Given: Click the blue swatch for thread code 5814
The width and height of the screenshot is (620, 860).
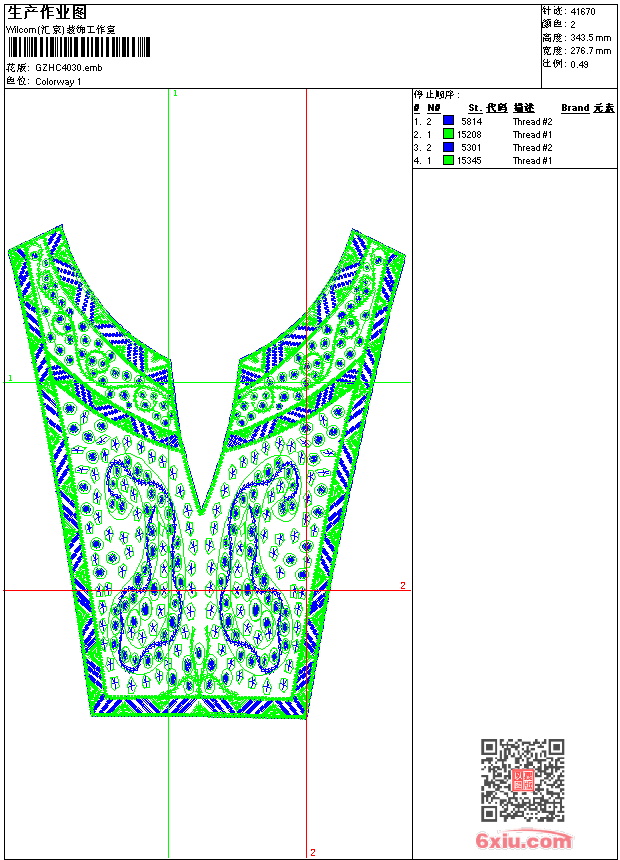Looking at the screenshot, I should pos(448,121).
